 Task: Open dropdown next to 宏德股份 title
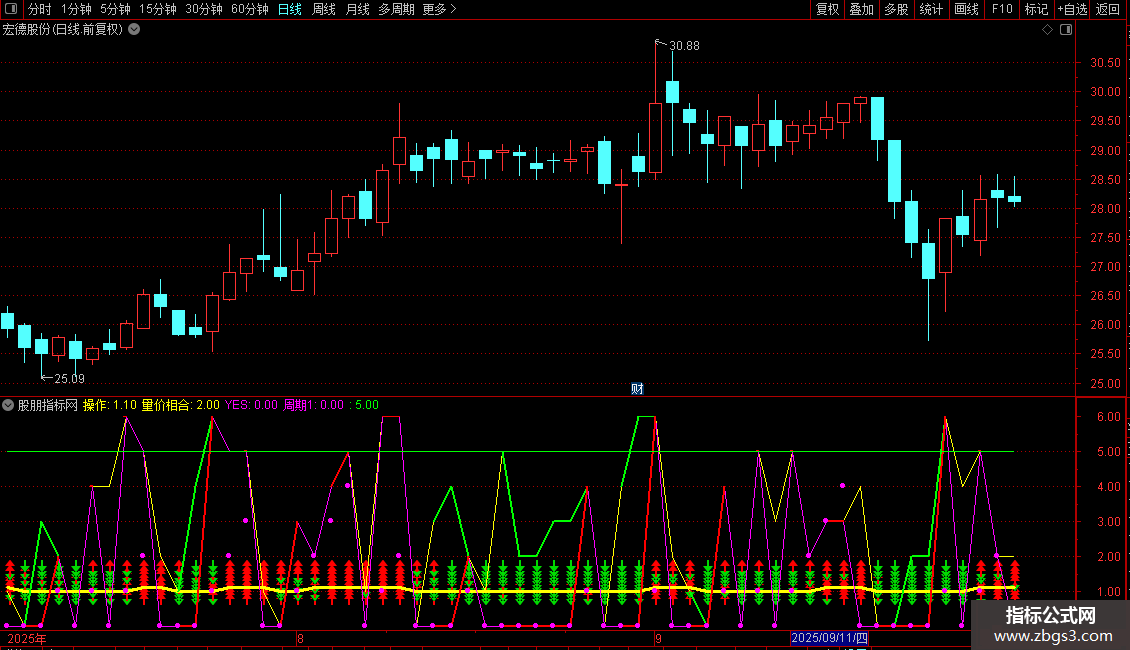pyautogui.click(x=134, y=30)
